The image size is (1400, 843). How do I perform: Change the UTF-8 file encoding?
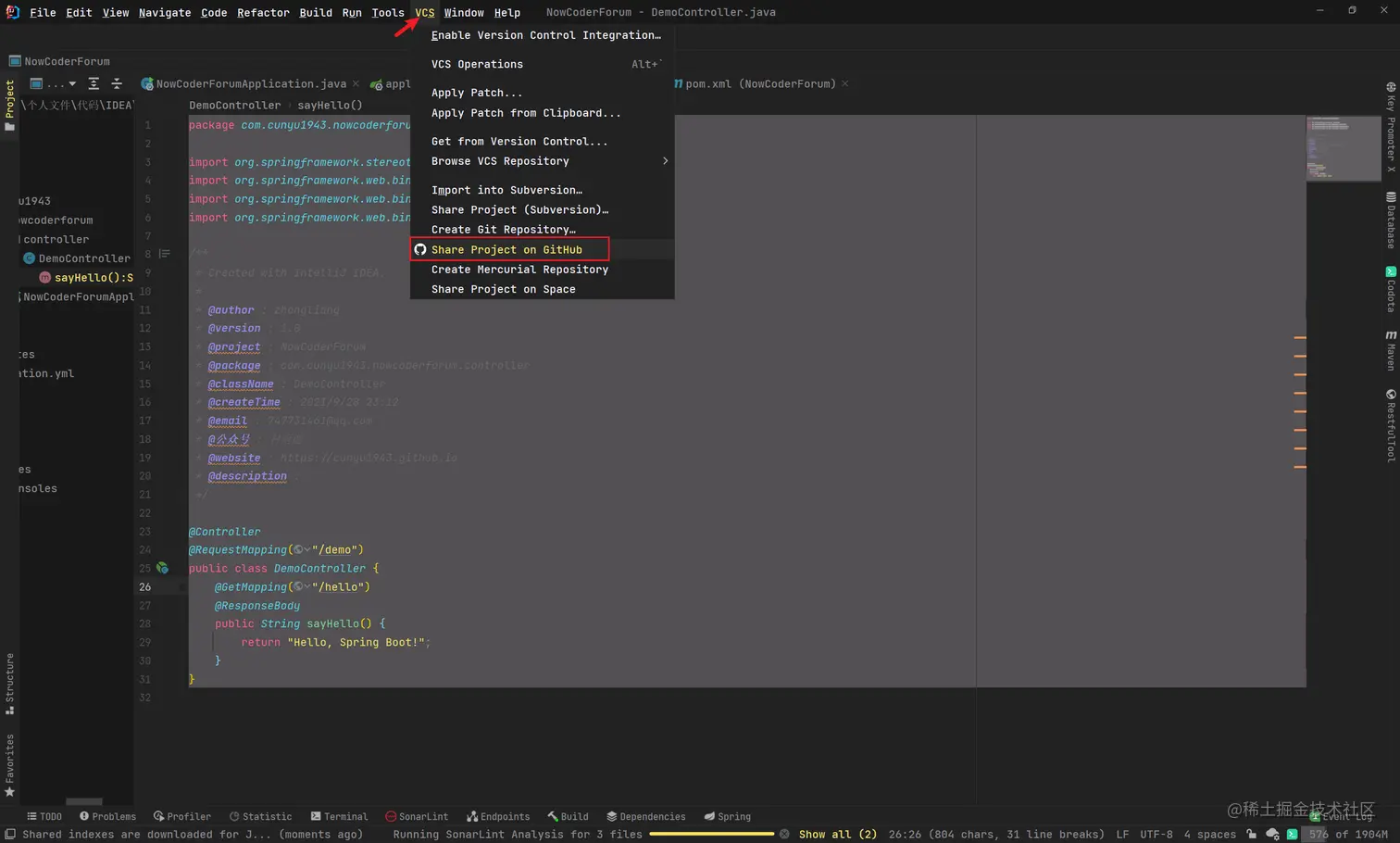[1156, 834]
